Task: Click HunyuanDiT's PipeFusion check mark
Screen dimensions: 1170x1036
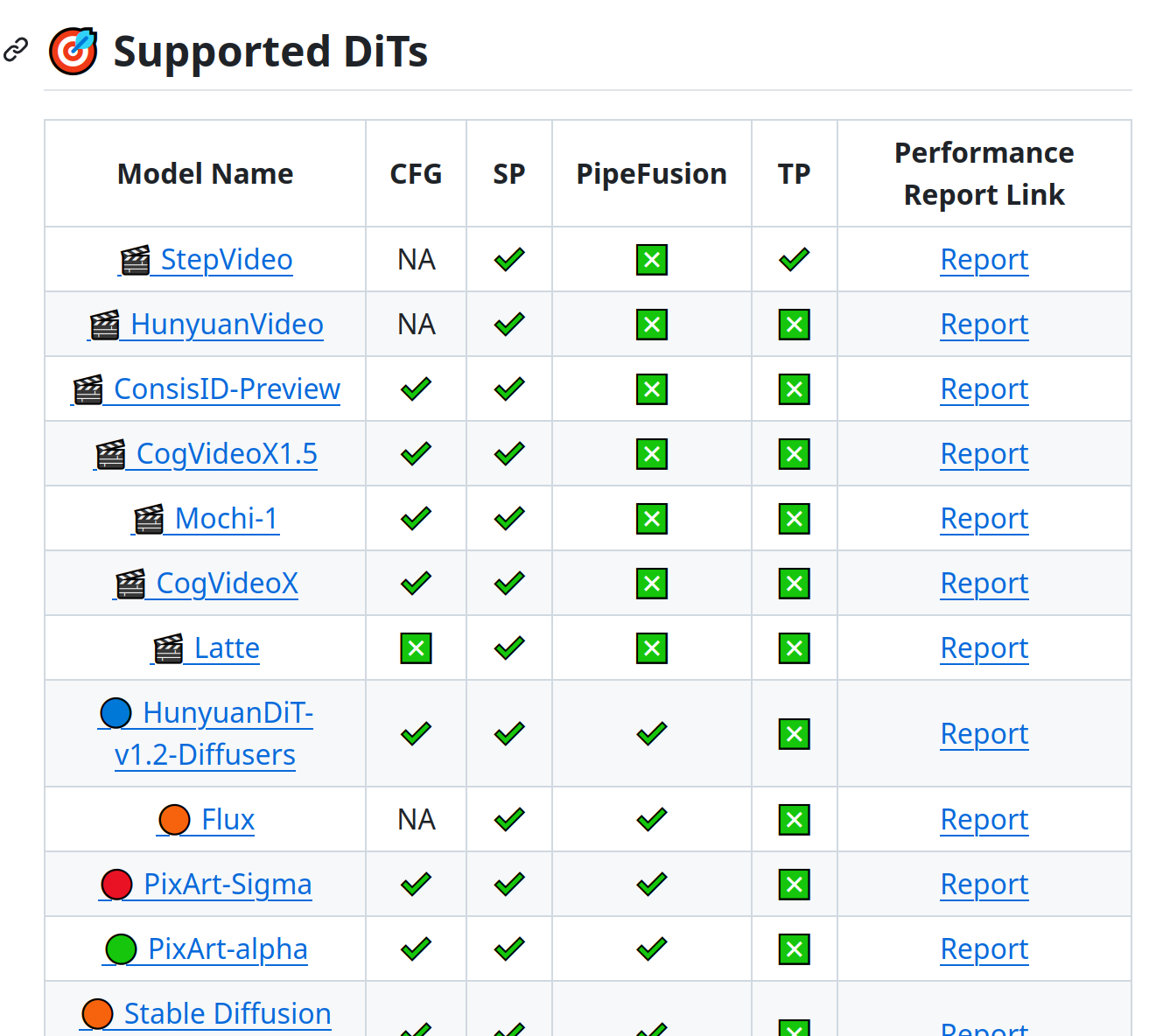Action: [652, 733]
